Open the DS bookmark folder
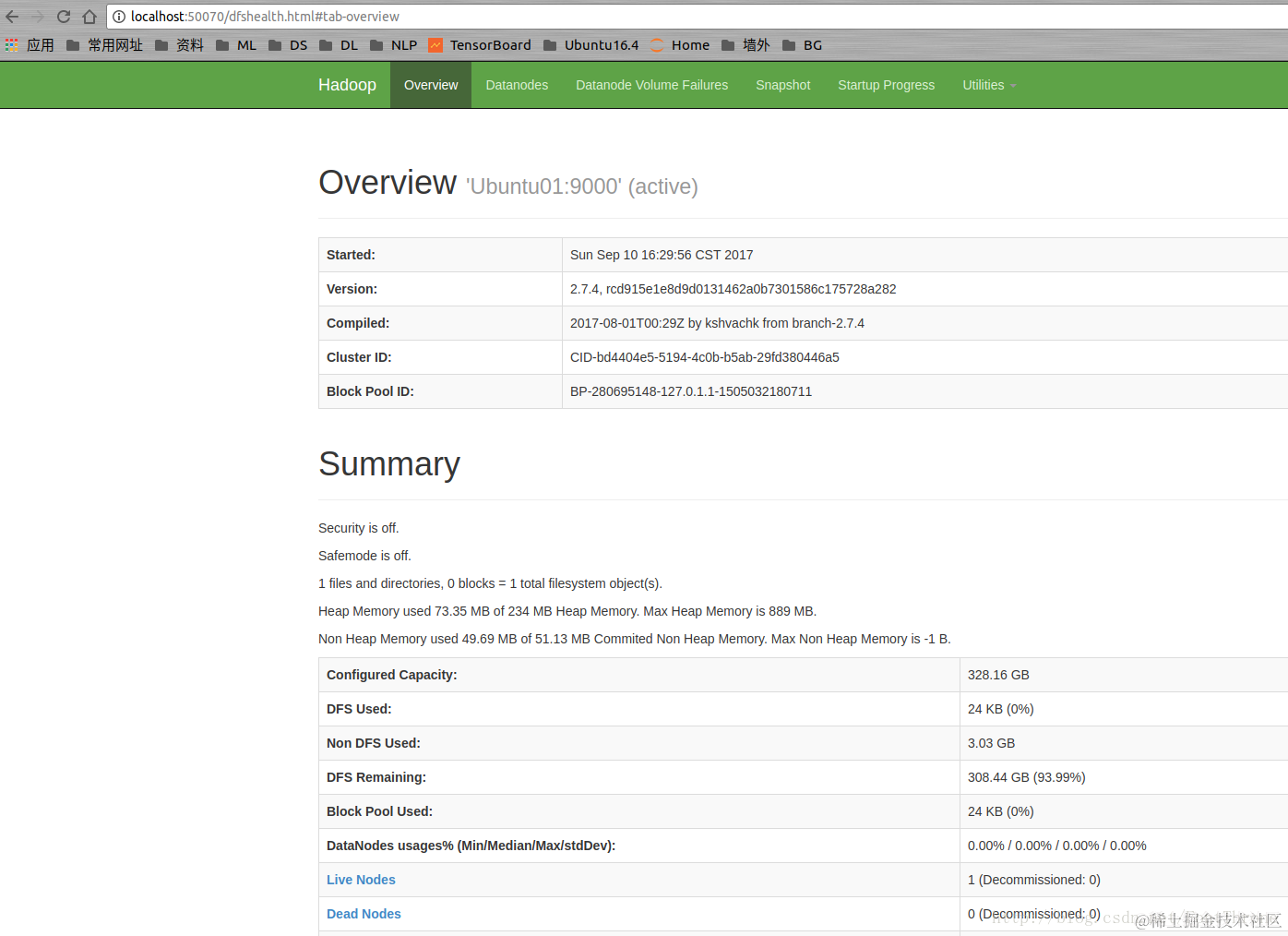 pyautogui.click(x=288, y=45)
